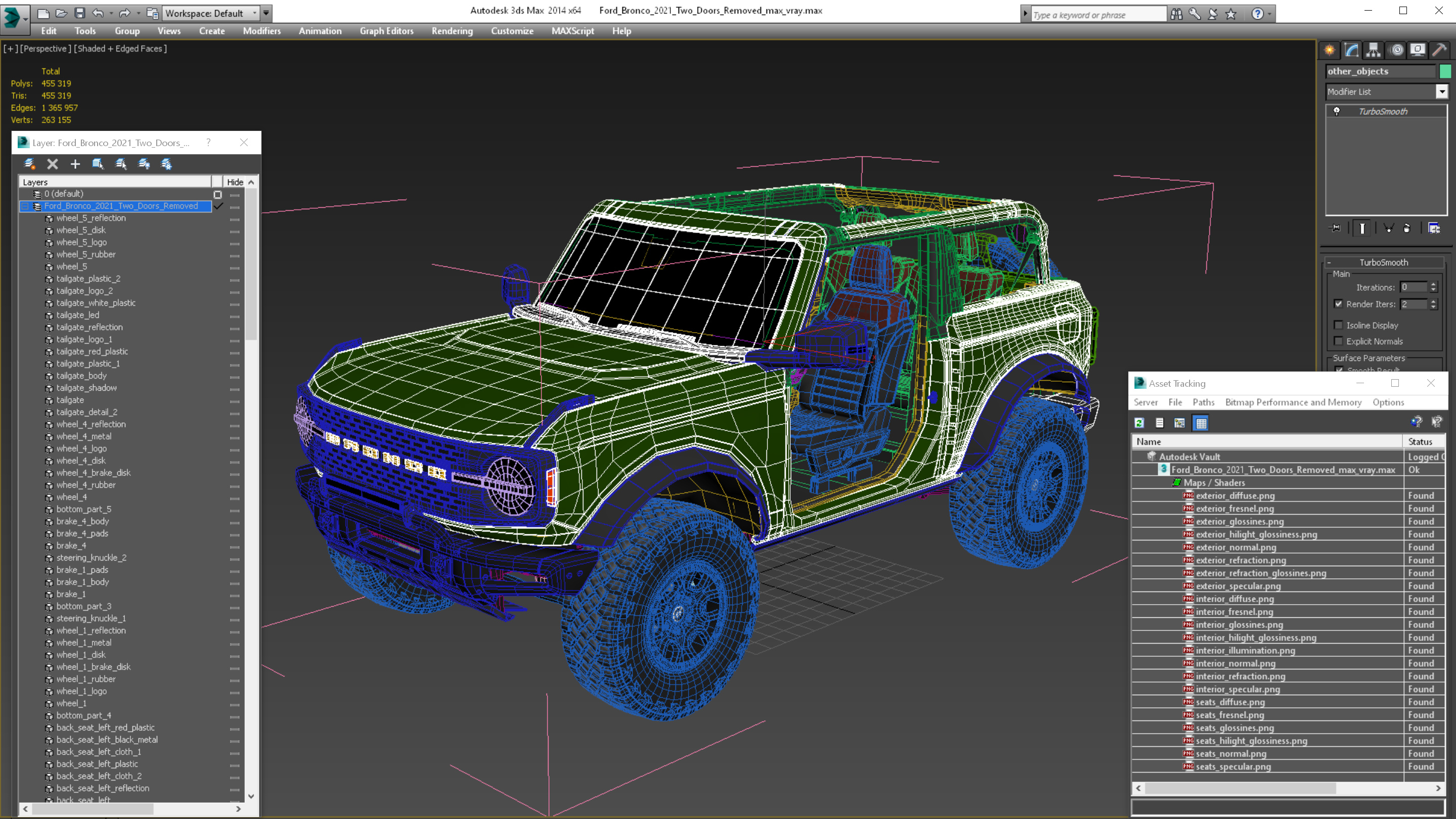1456x819 pixels.
Task: Click the Project Folder icon in quick access toolbar
Action: [152, 13]
